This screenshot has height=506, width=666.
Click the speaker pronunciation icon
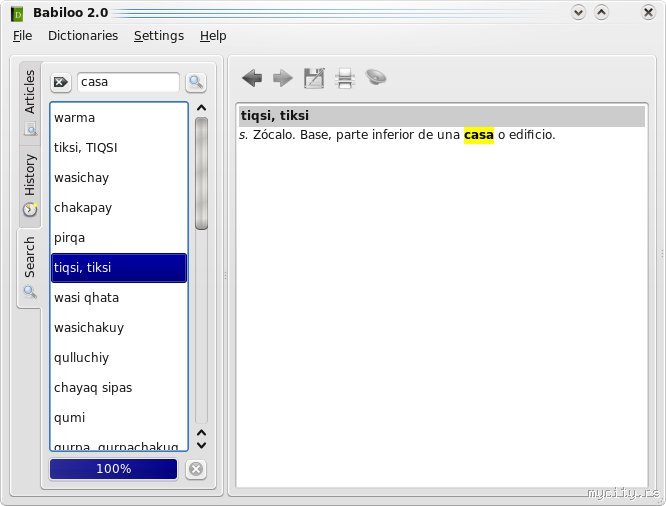click(376, 77)
